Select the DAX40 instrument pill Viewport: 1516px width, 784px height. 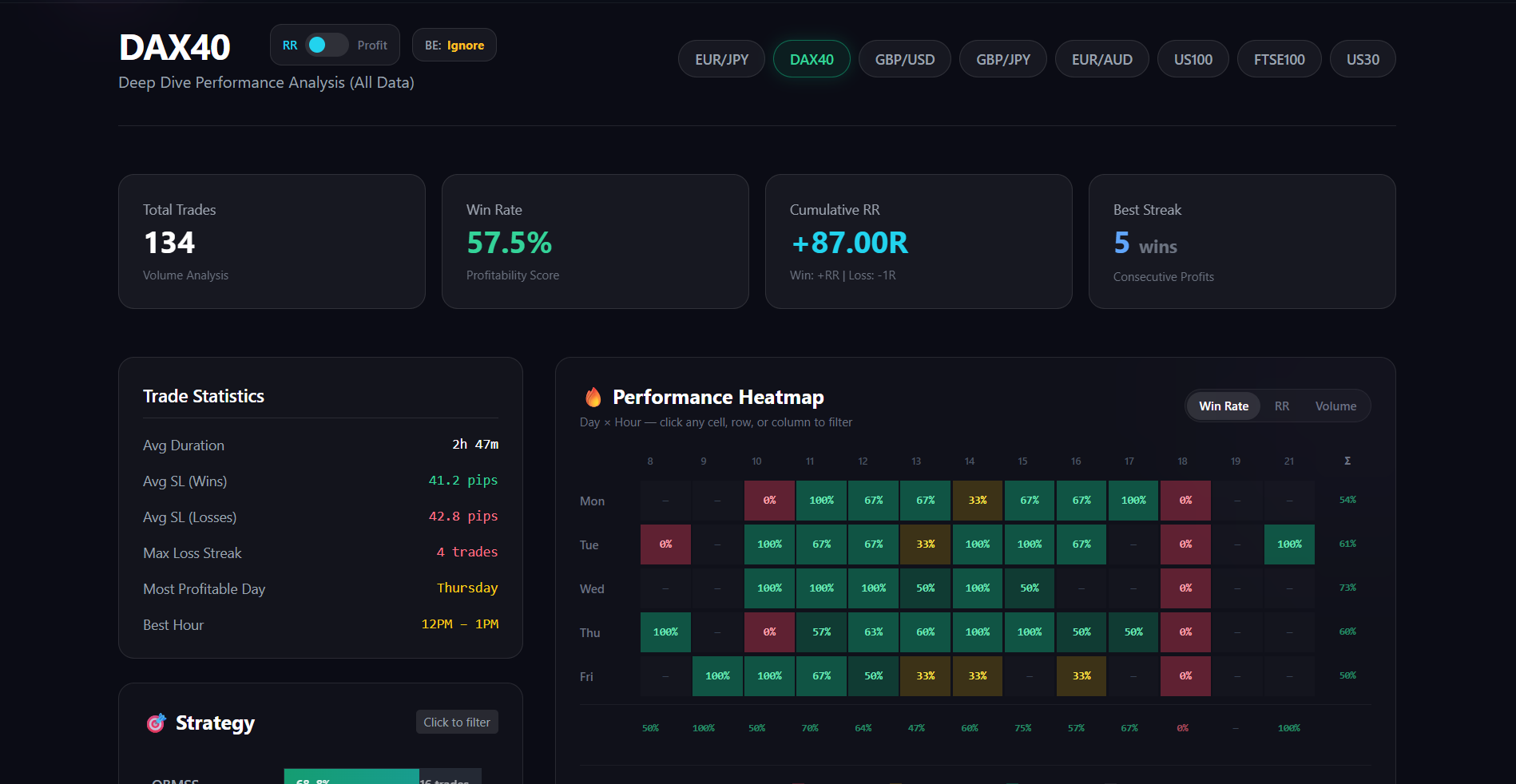click(812, 59)
